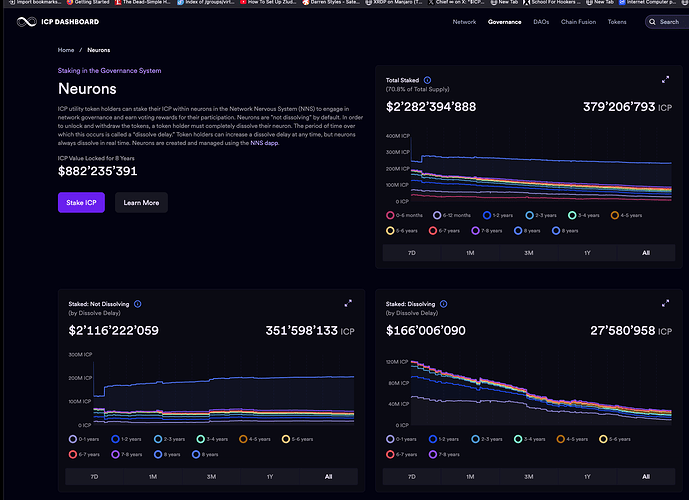Toggle 7-8 years series in Not Dissolving chart

tap(127, 454)
